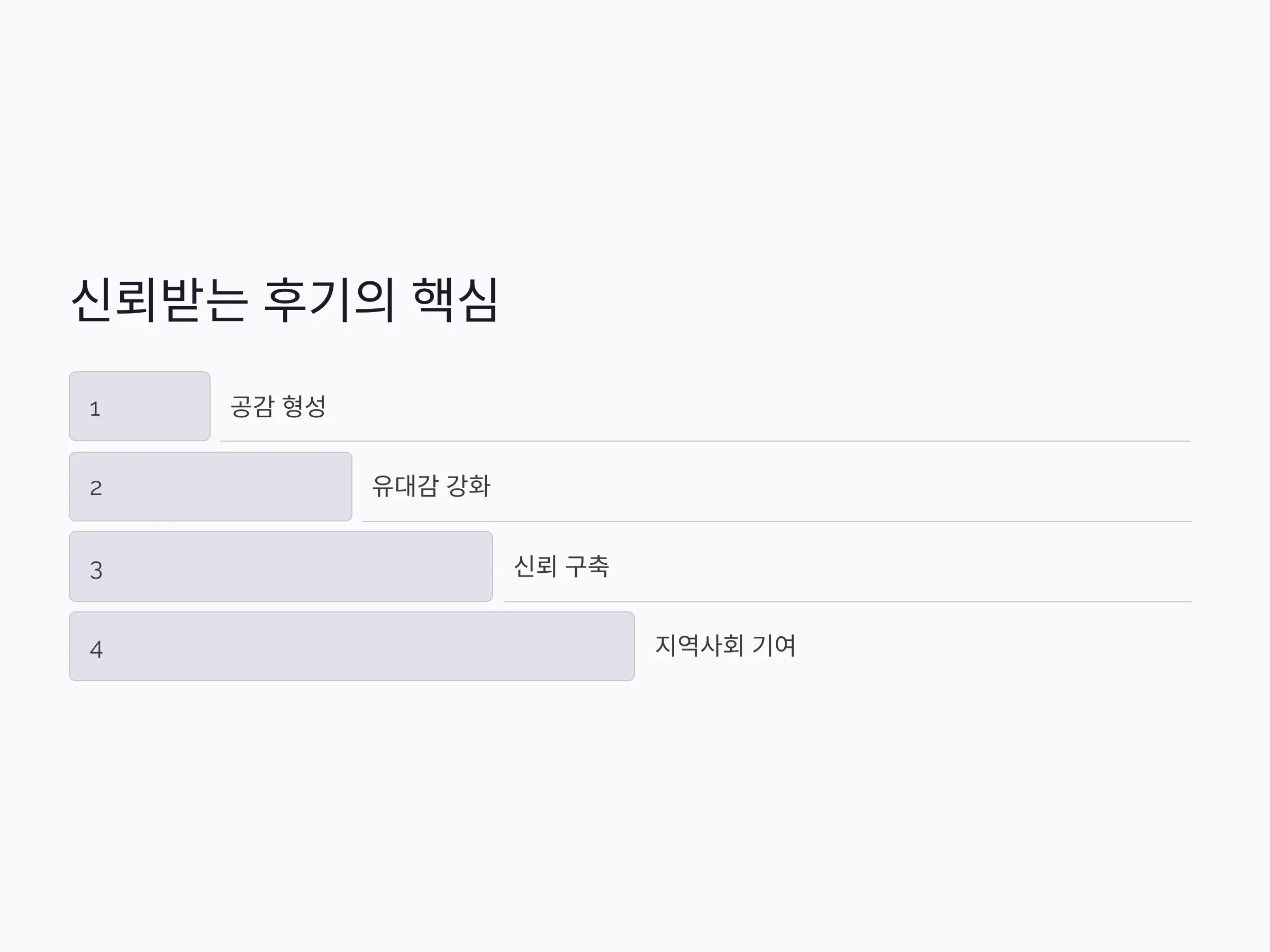This screenshot has height=952, width=1270.
Task: Select the gray bar numbered 3
Action: (281, 566)
